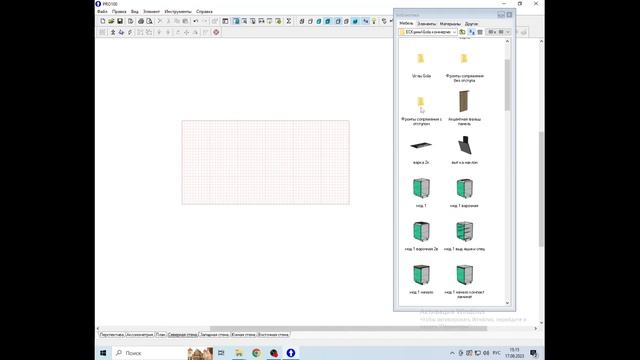The height and width of the screenshot is (360, 640).
Task: Click the Print icon in toolbar
Action: pos(141,21)
